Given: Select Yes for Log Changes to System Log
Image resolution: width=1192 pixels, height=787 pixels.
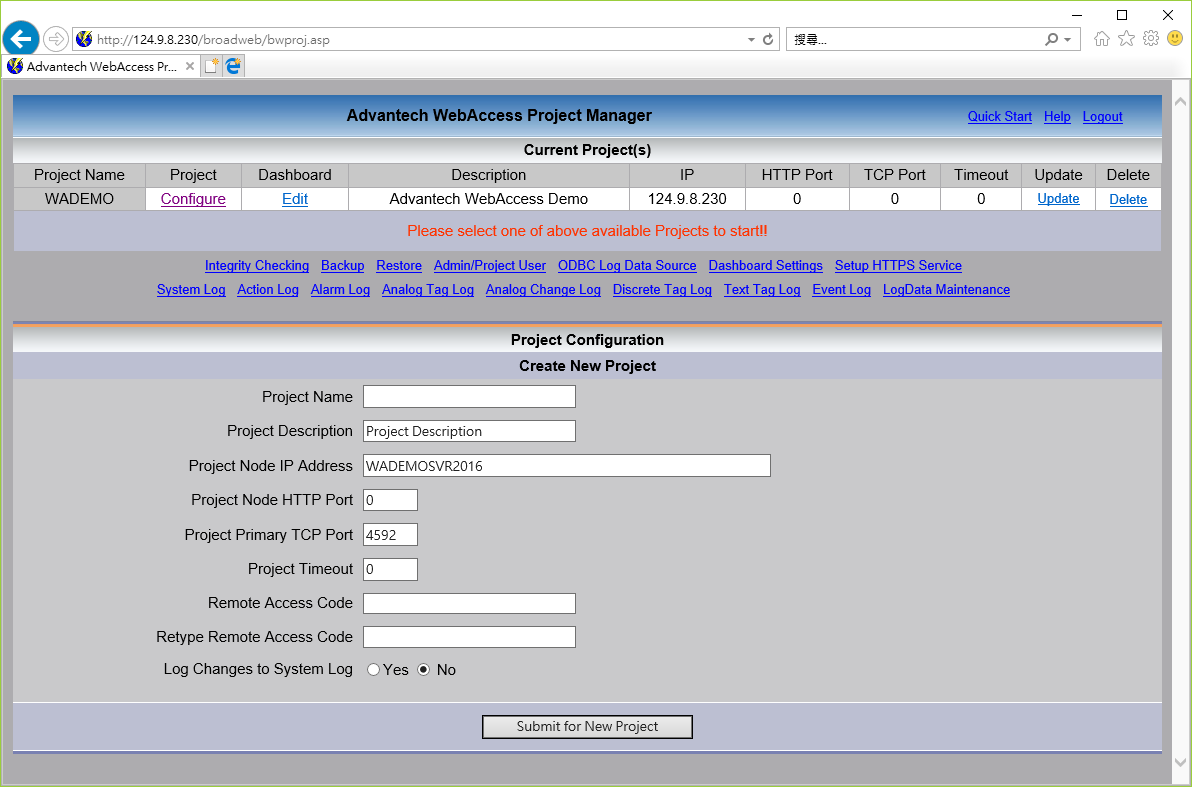Looking at the screenshot, I should 373,670.
